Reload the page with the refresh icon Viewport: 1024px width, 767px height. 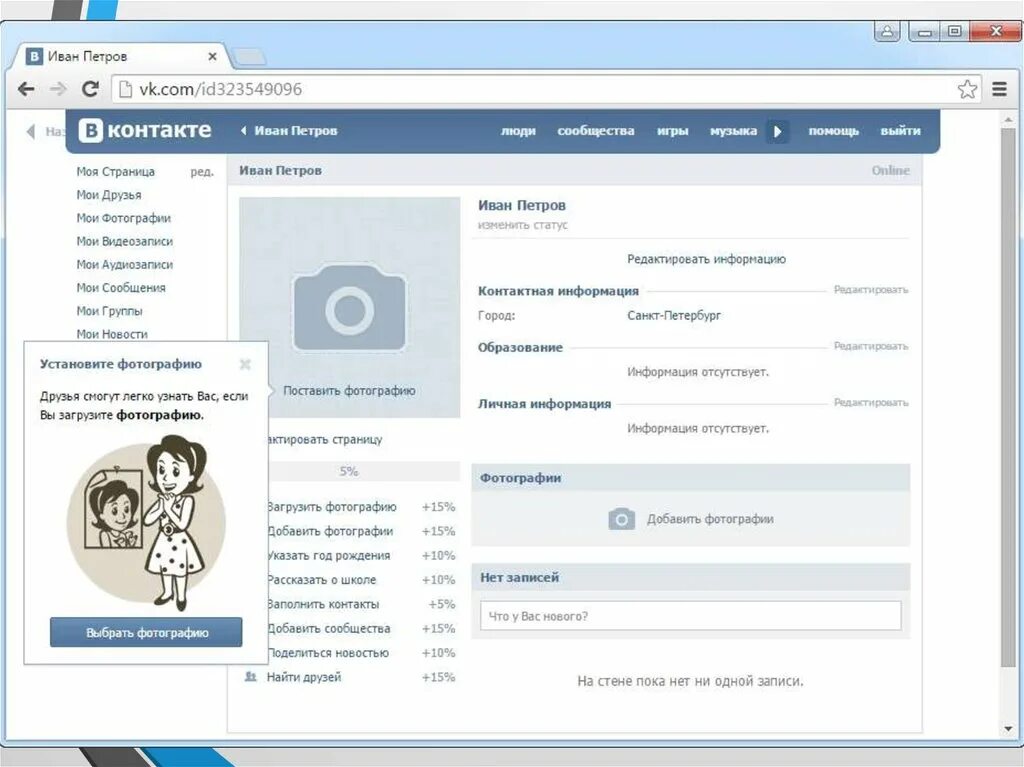90,89
